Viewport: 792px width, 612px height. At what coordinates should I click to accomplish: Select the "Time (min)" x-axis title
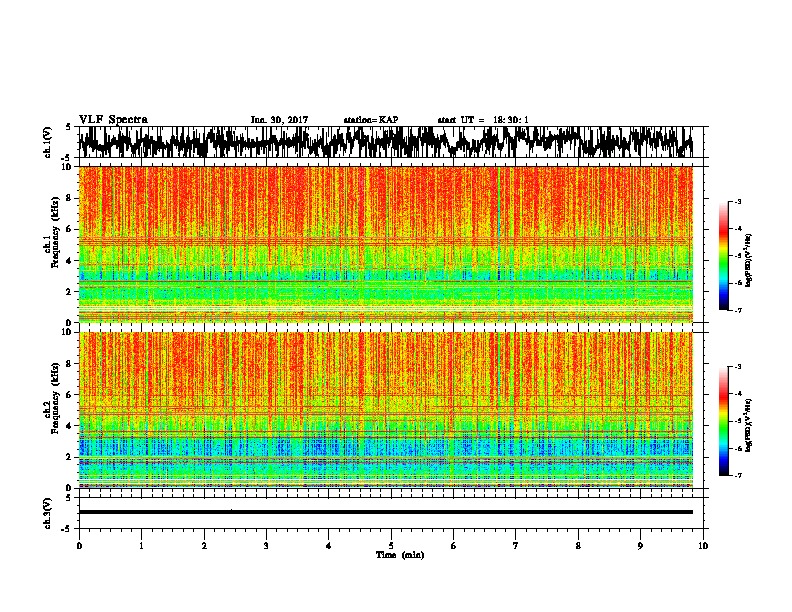[x=400, y=555]
